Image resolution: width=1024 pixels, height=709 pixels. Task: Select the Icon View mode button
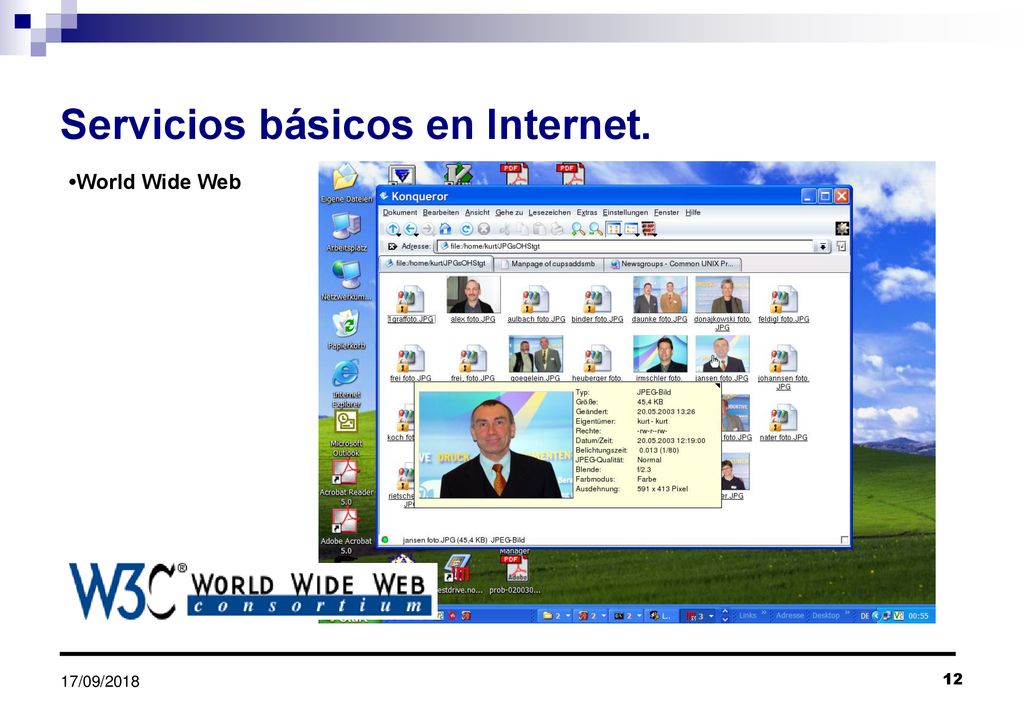[614, 229]
